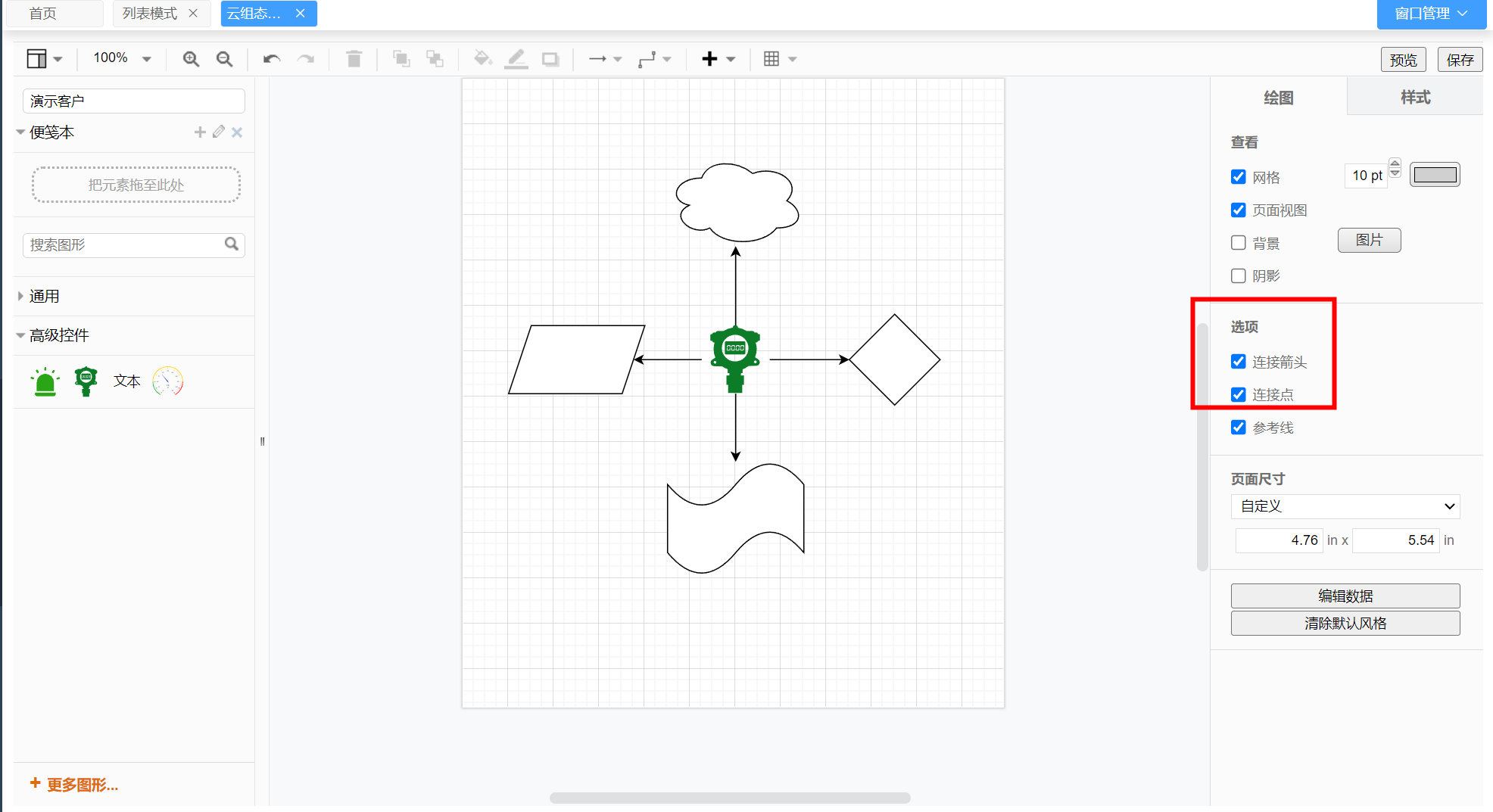Uncheck the 网格 grid checkbox
1493x812 pixels.
point(1239,177)
